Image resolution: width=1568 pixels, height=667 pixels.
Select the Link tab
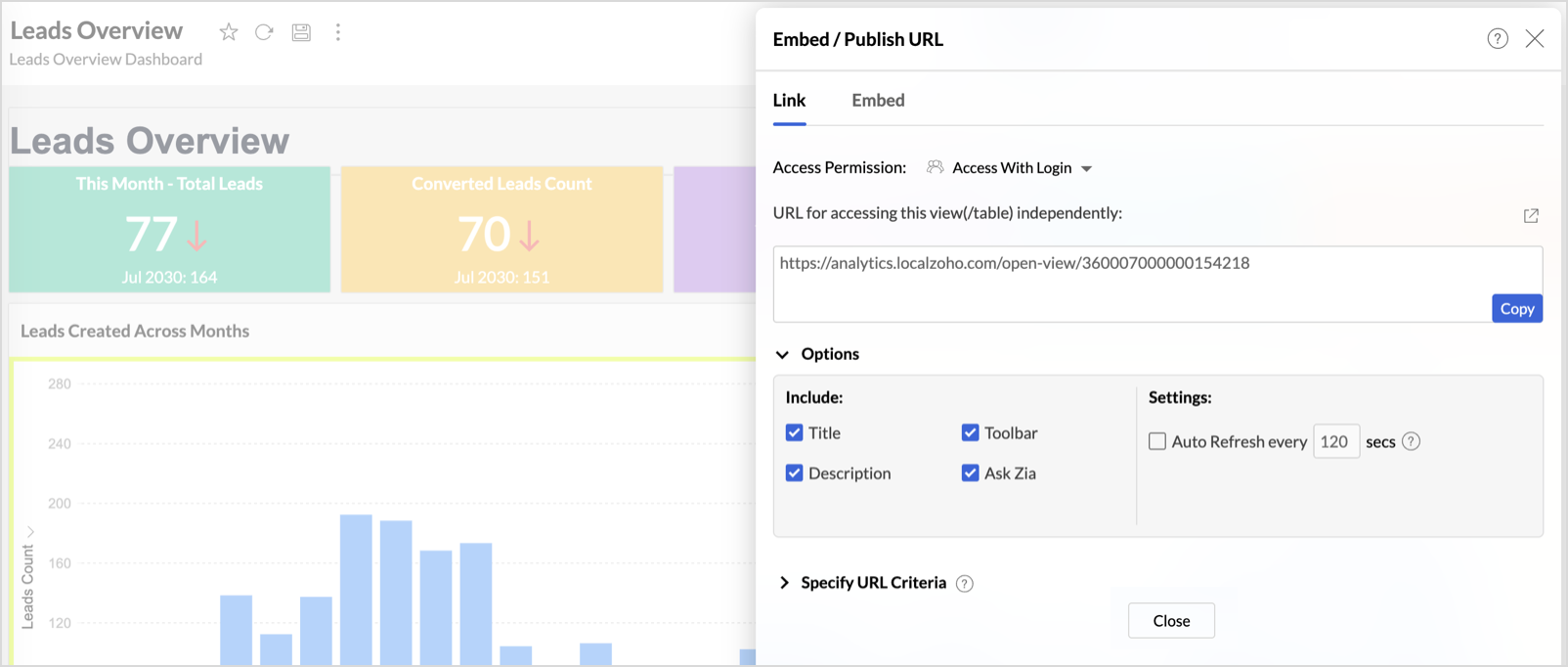coord(789,101)
